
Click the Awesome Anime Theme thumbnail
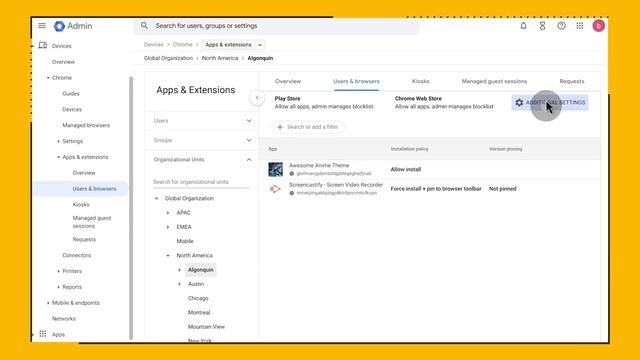click(276, 169)
